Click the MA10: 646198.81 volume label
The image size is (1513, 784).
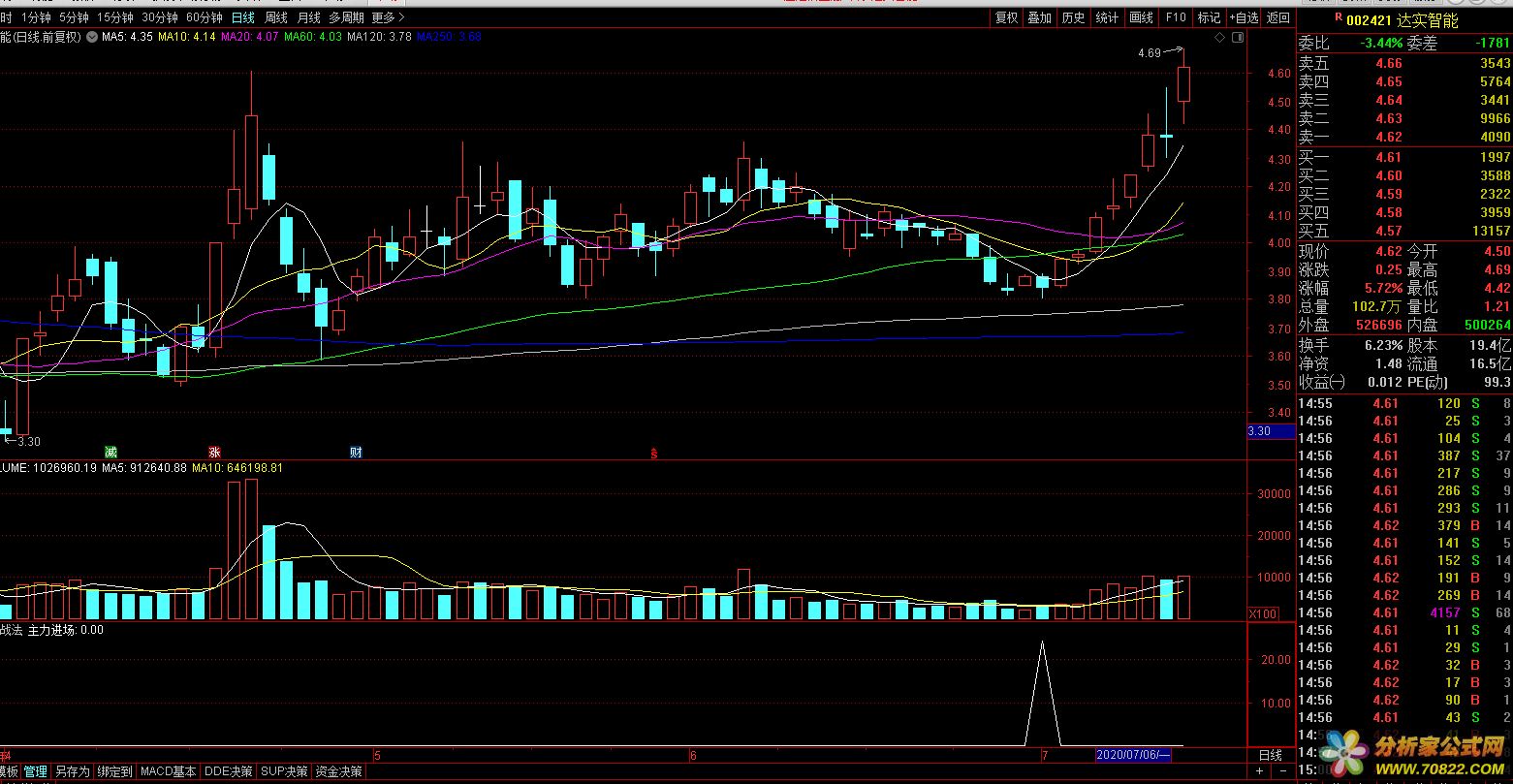[237, 468]
